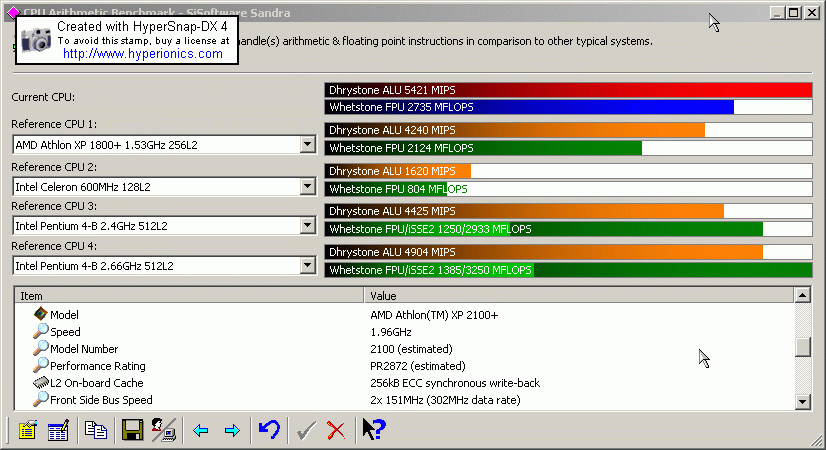The width and height of the screenshot is (826, 450).
Task: Click the notepad options icon in toolbar
Action: click(x=27, y=430)
